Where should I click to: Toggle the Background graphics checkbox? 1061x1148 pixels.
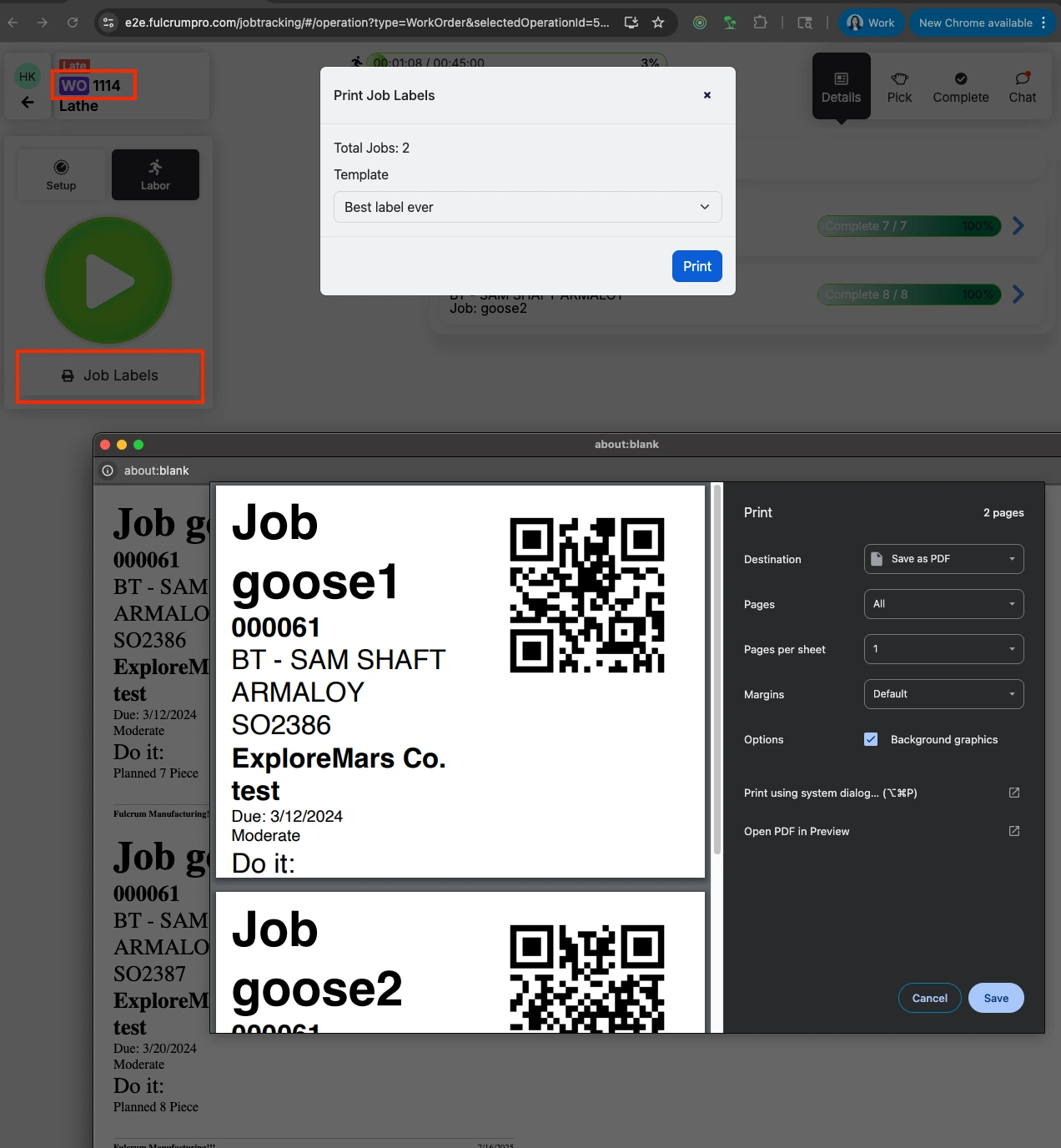tap(871, 739)
